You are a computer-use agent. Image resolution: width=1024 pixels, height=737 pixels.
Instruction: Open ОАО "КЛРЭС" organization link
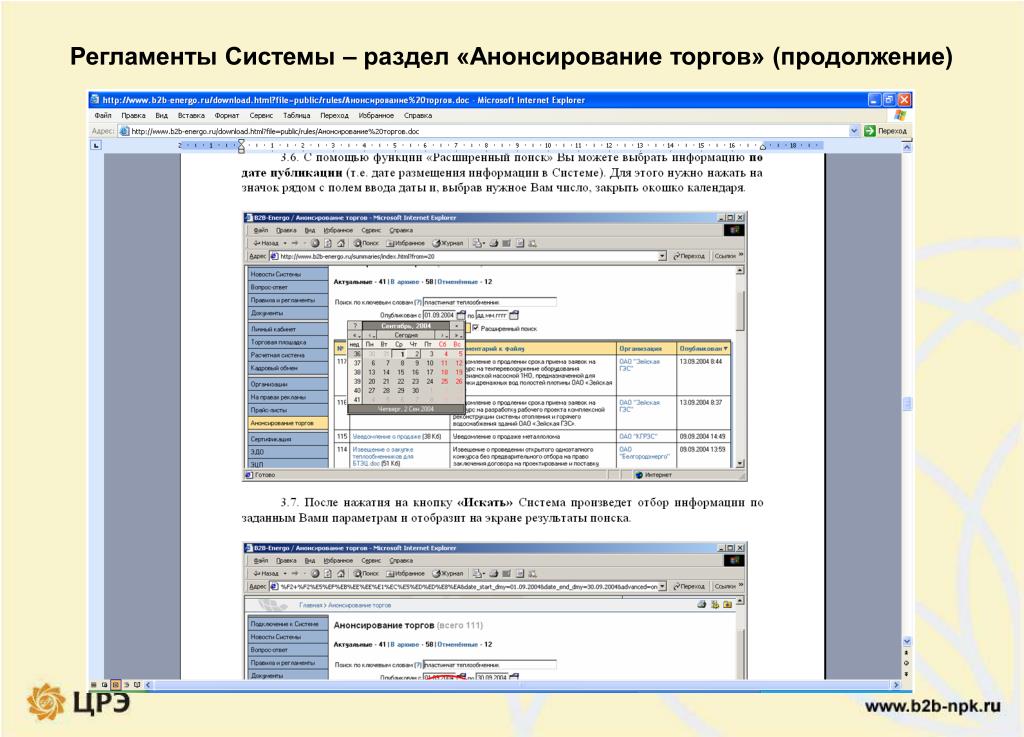coord(637,436)
